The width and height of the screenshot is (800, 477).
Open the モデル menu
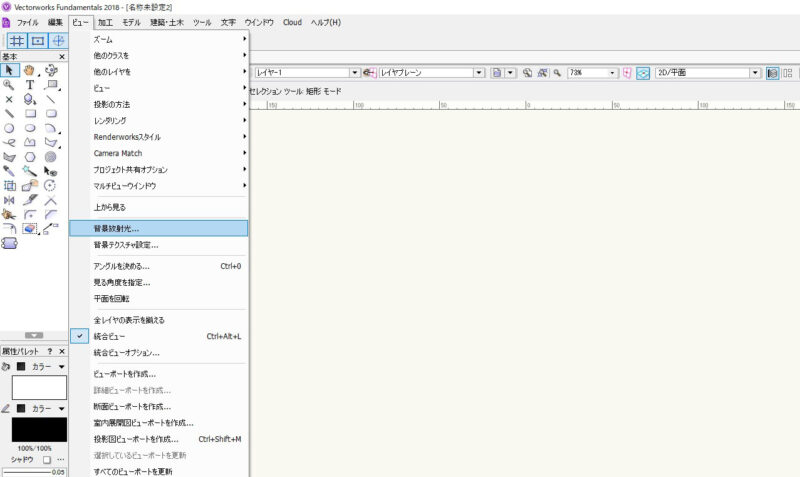pos(131,22)
